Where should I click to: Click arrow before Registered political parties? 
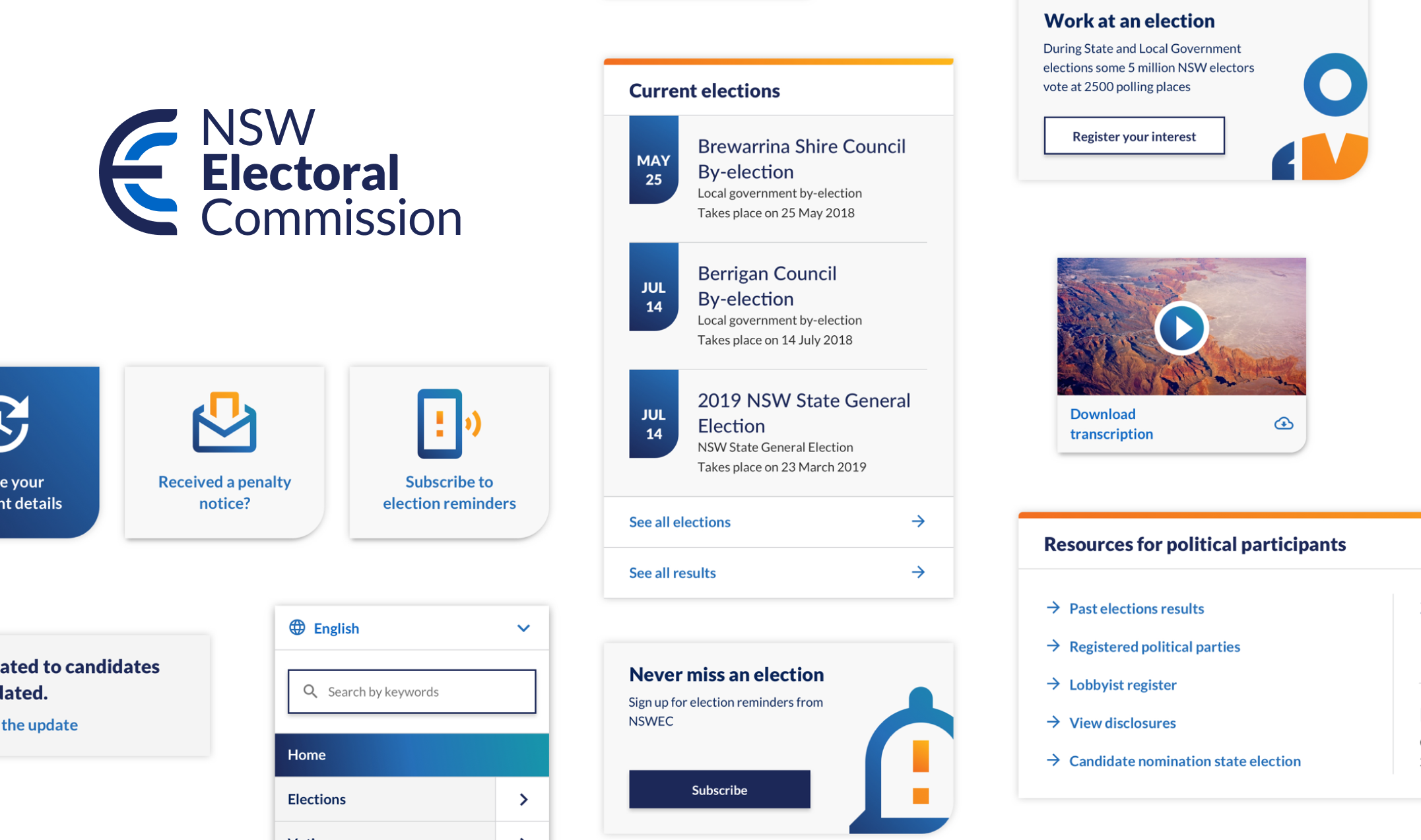point(1053,645)
